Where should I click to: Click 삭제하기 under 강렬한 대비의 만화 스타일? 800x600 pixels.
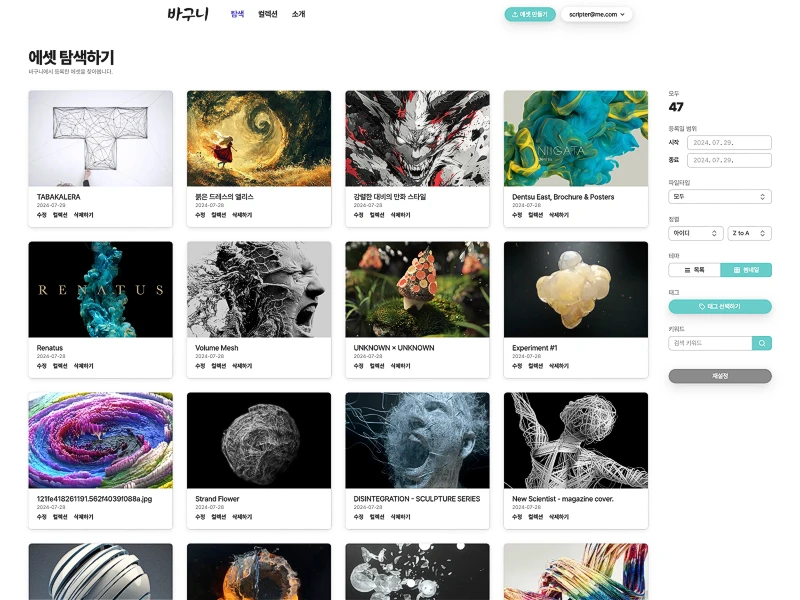click(401, 215)
